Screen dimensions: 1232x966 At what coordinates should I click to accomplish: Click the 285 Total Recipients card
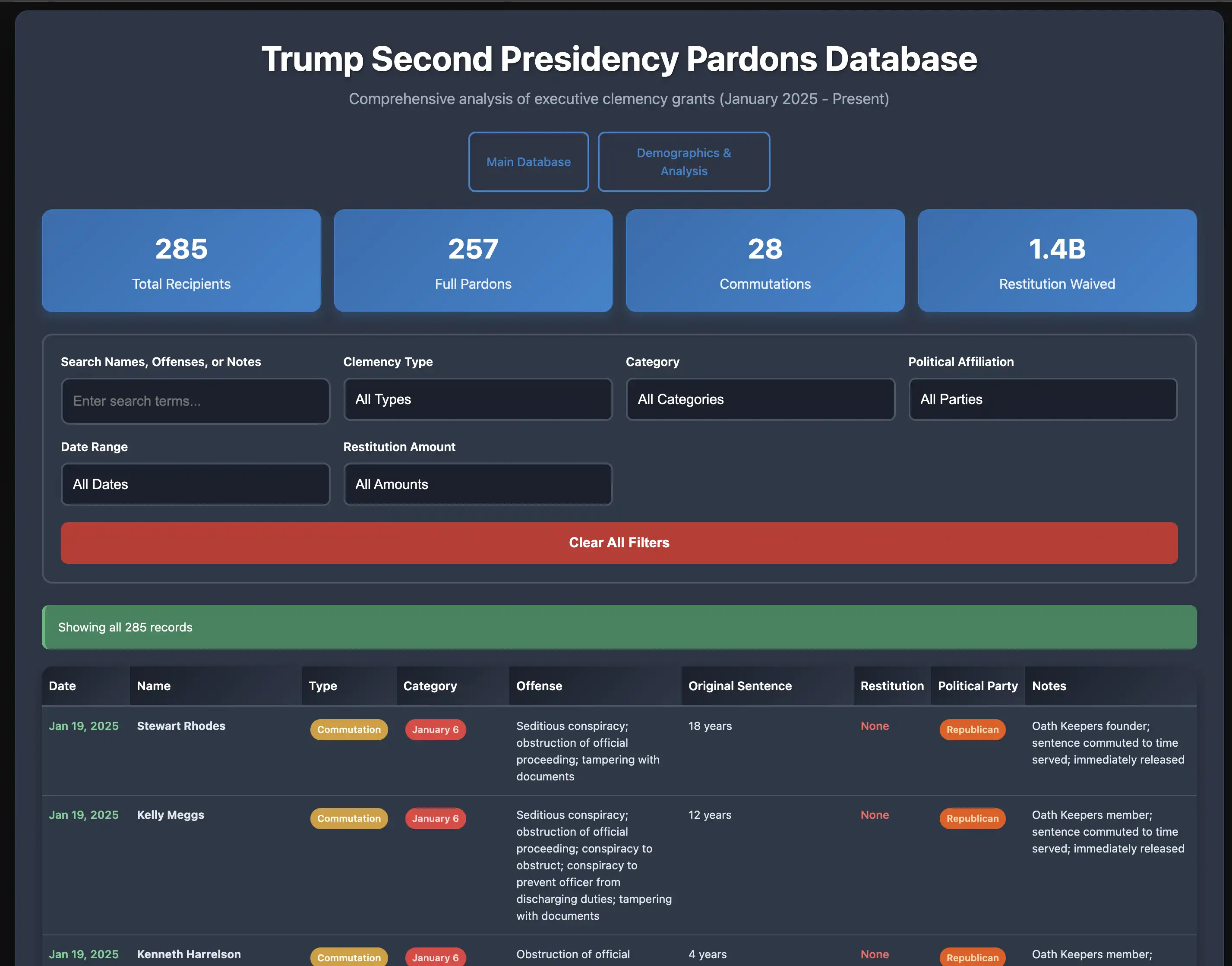181,261
